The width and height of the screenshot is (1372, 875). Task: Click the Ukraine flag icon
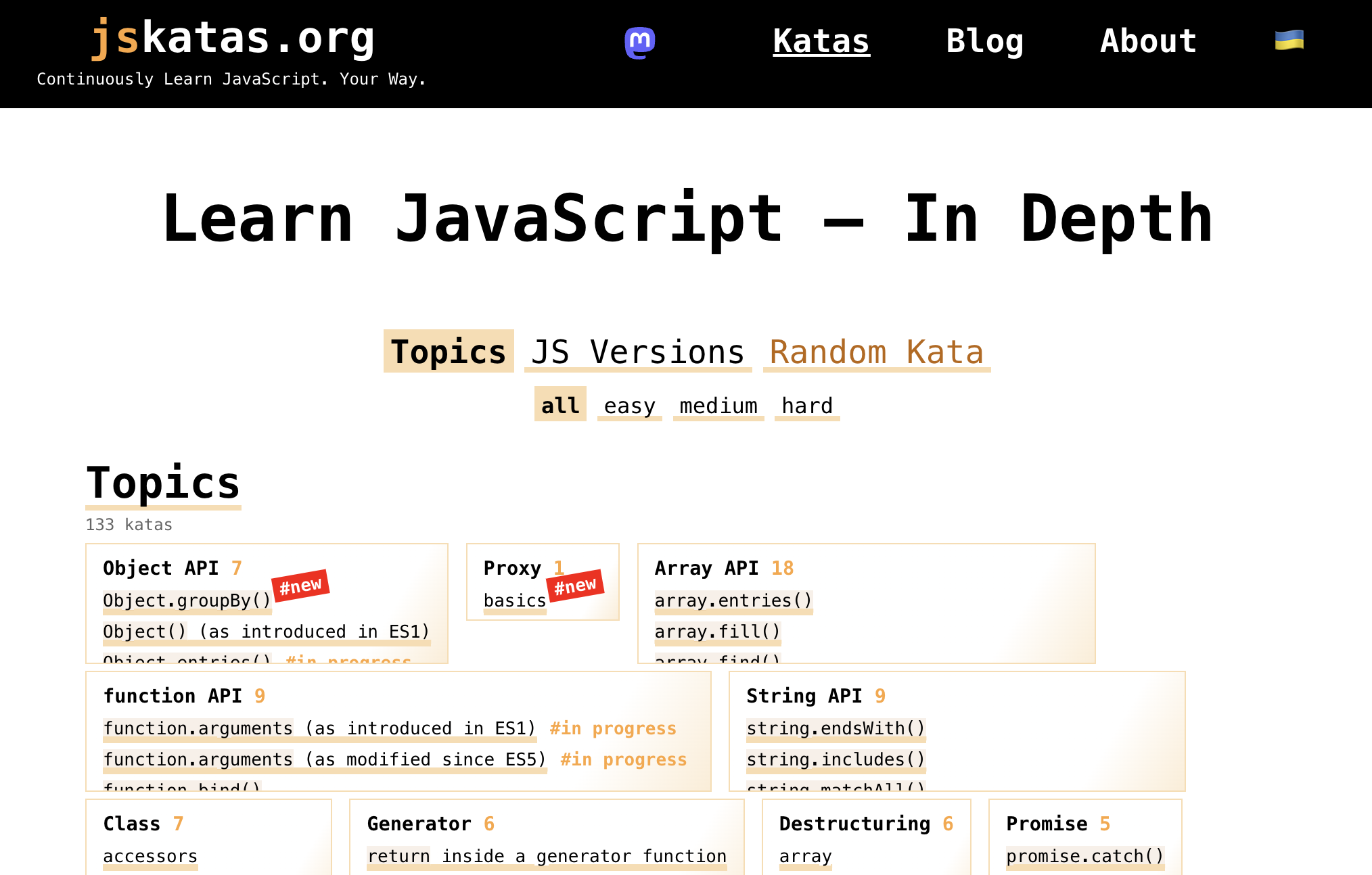tap(1289, 41)
